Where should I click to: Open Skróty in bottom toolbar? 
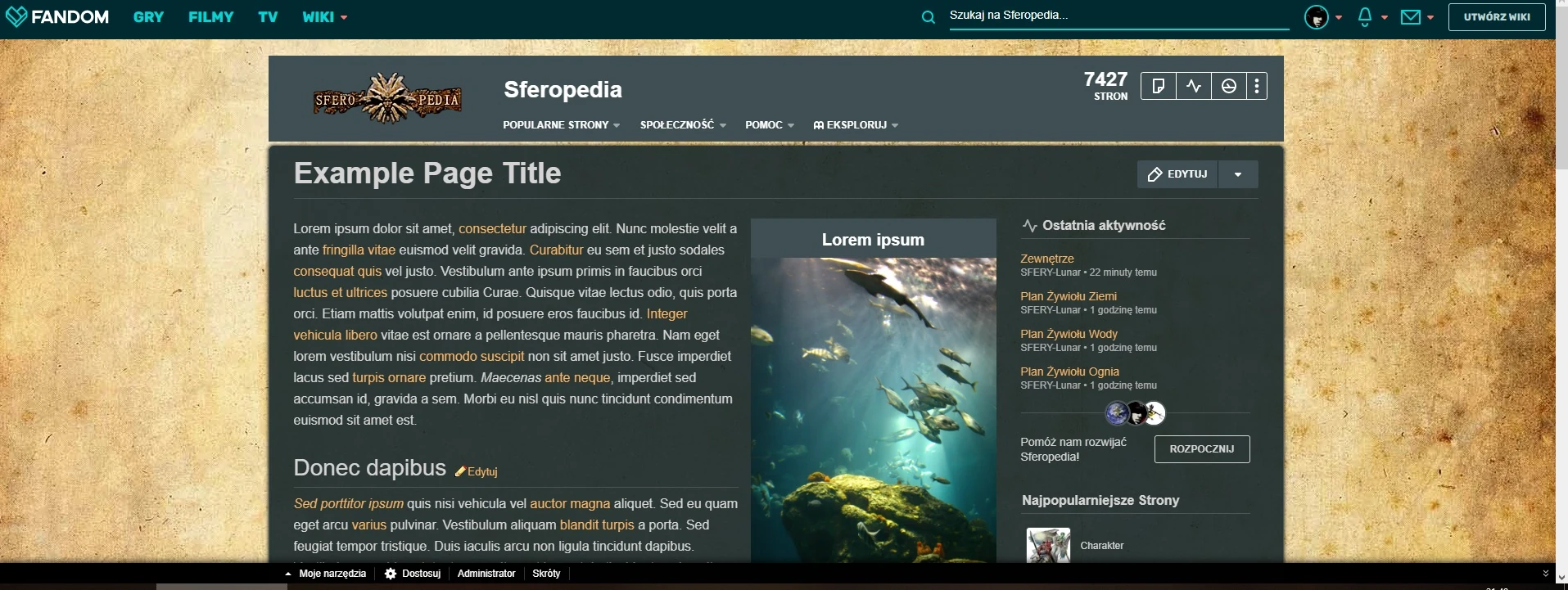(546, 574)
